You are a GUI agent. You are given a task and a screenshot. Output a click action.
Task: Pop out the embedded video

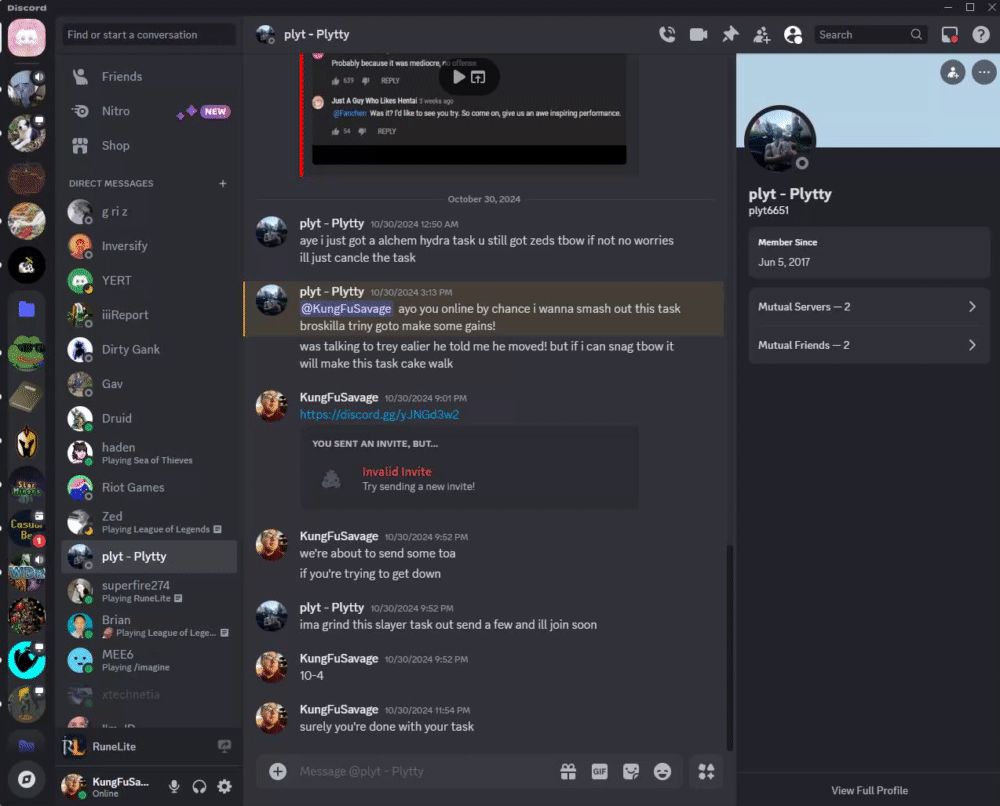pyautogui.click(x=478, y=77)
